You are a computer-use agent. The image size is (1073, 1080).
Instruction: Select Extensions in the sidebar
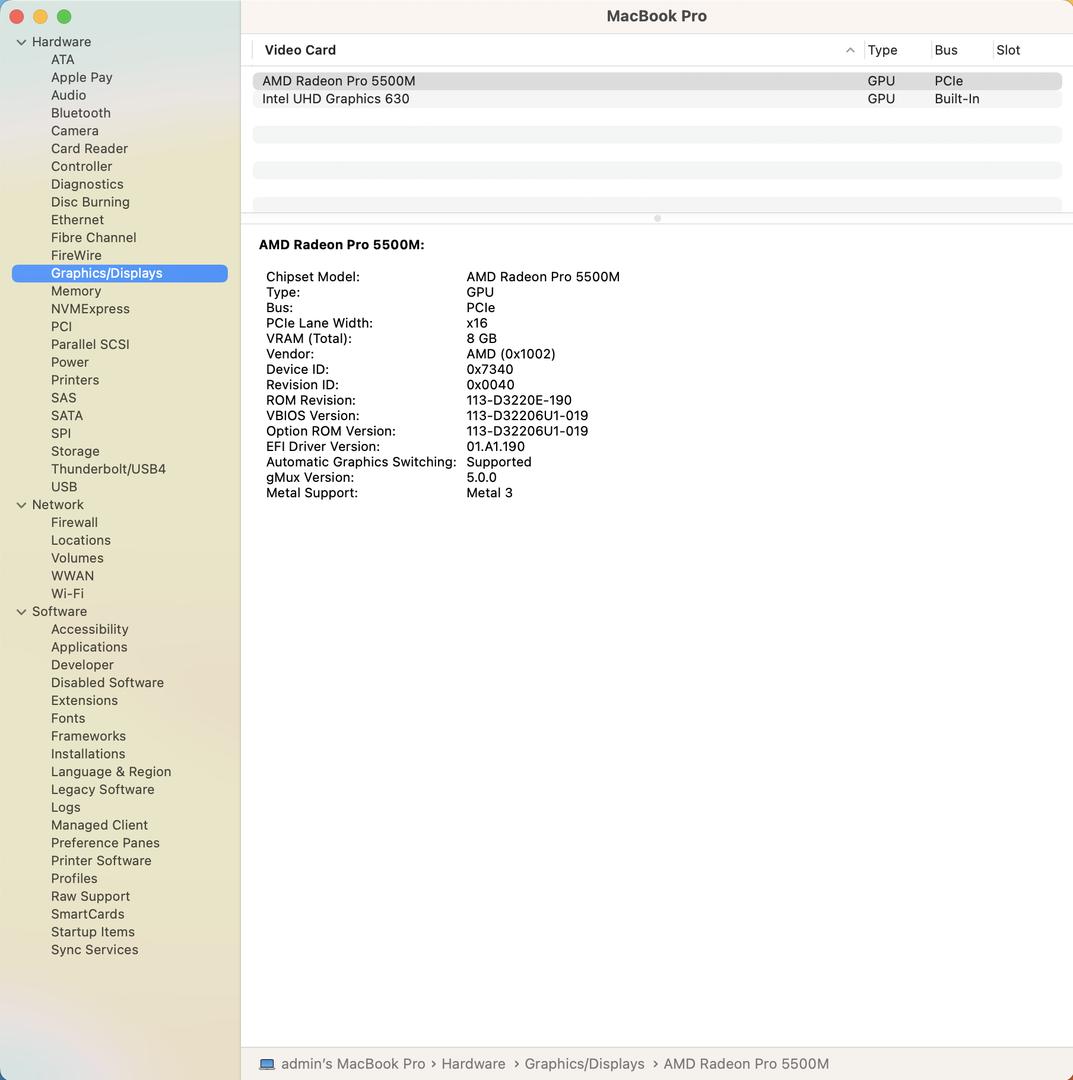coord(84,700)
